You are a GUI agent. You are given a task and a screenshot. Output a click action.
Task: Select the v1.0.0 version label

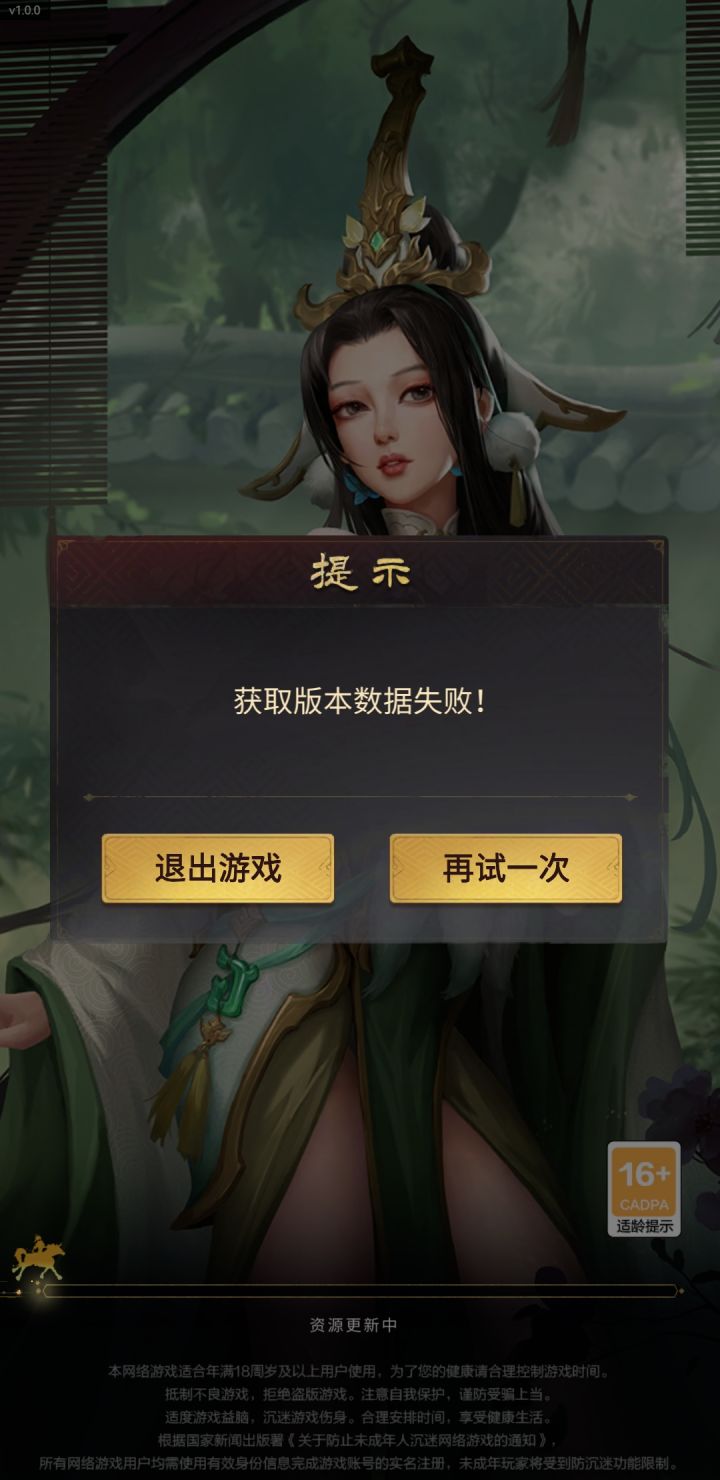click(x=25, y=10)
